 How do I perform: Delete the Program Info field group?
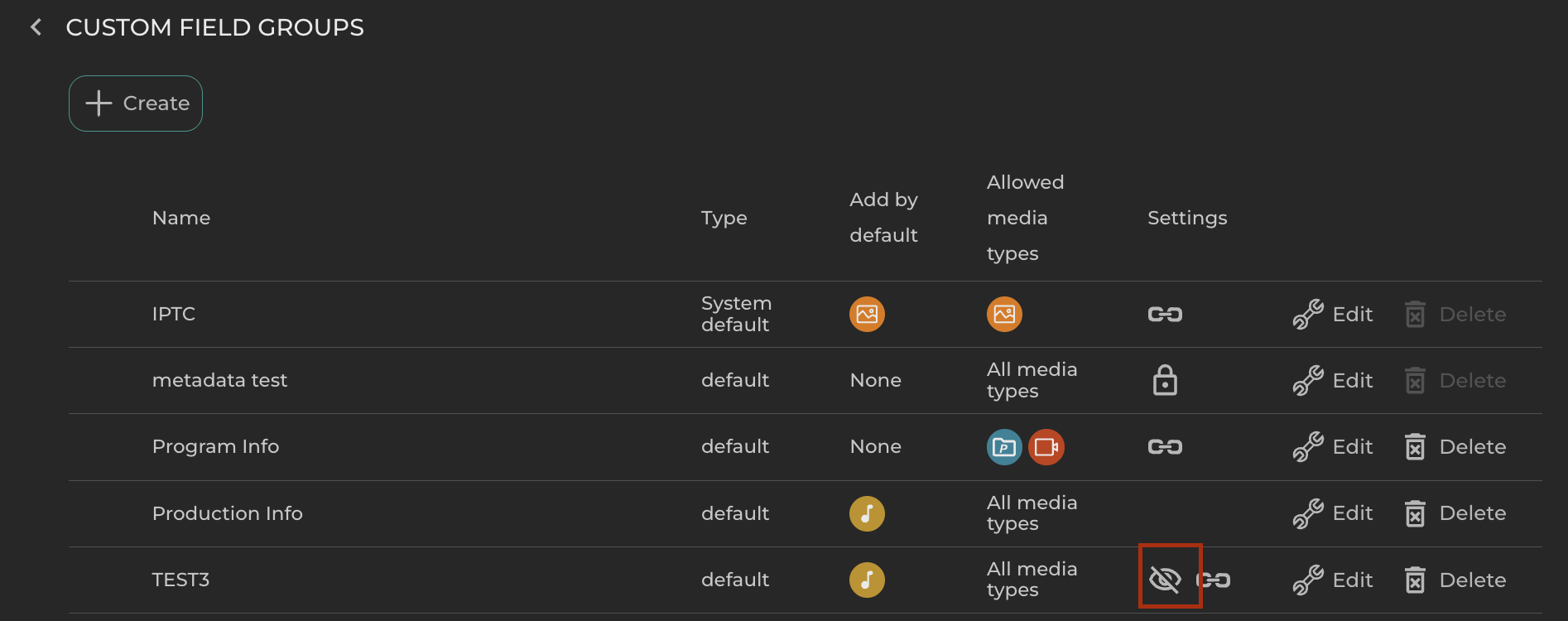[1455, 447]
